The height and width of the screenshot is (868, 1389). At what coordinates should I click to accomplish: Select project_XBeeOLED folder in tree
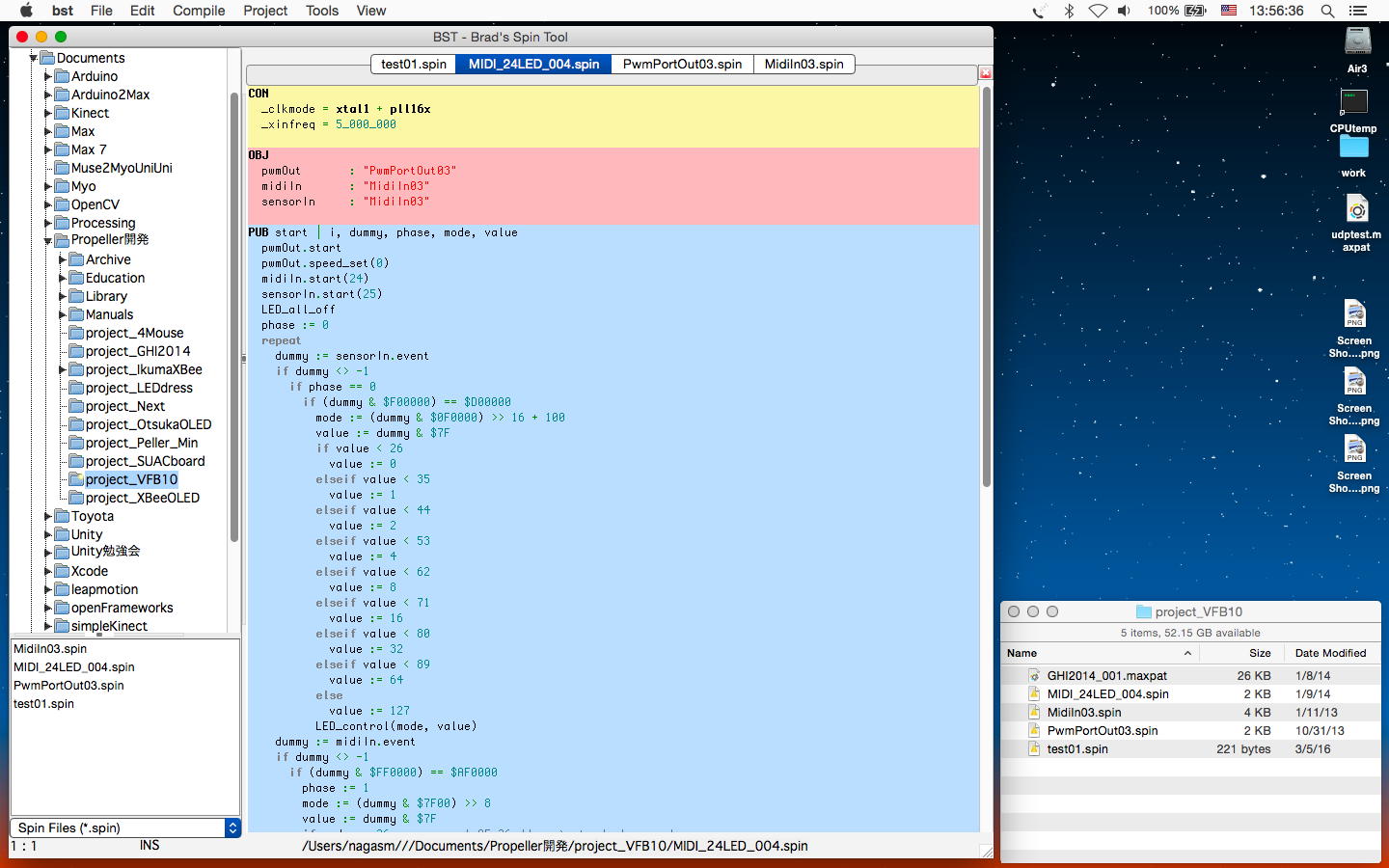pos(142,498)
